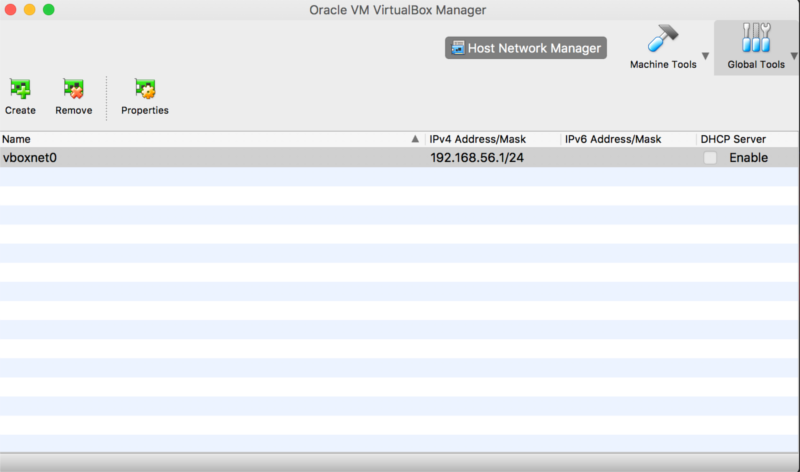Viewport: 800px width, 472px height.
Task: Select the Global Tools icon
Action: pos(755,40)
